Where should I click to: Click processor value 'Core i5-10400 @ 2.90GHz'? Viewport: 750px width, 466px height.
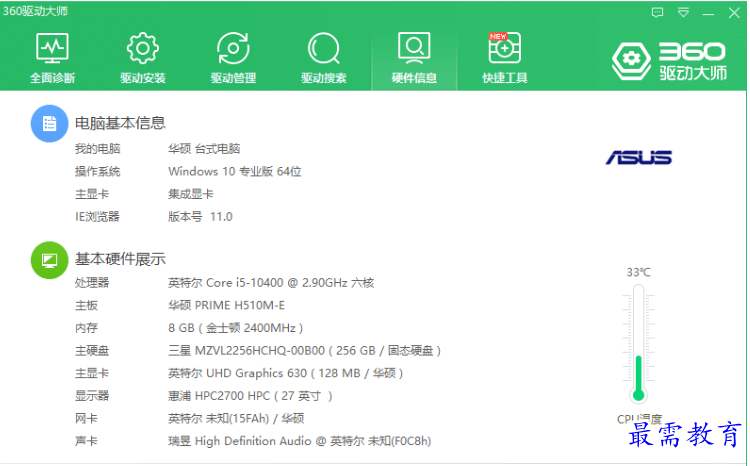(x=277, y=283)
